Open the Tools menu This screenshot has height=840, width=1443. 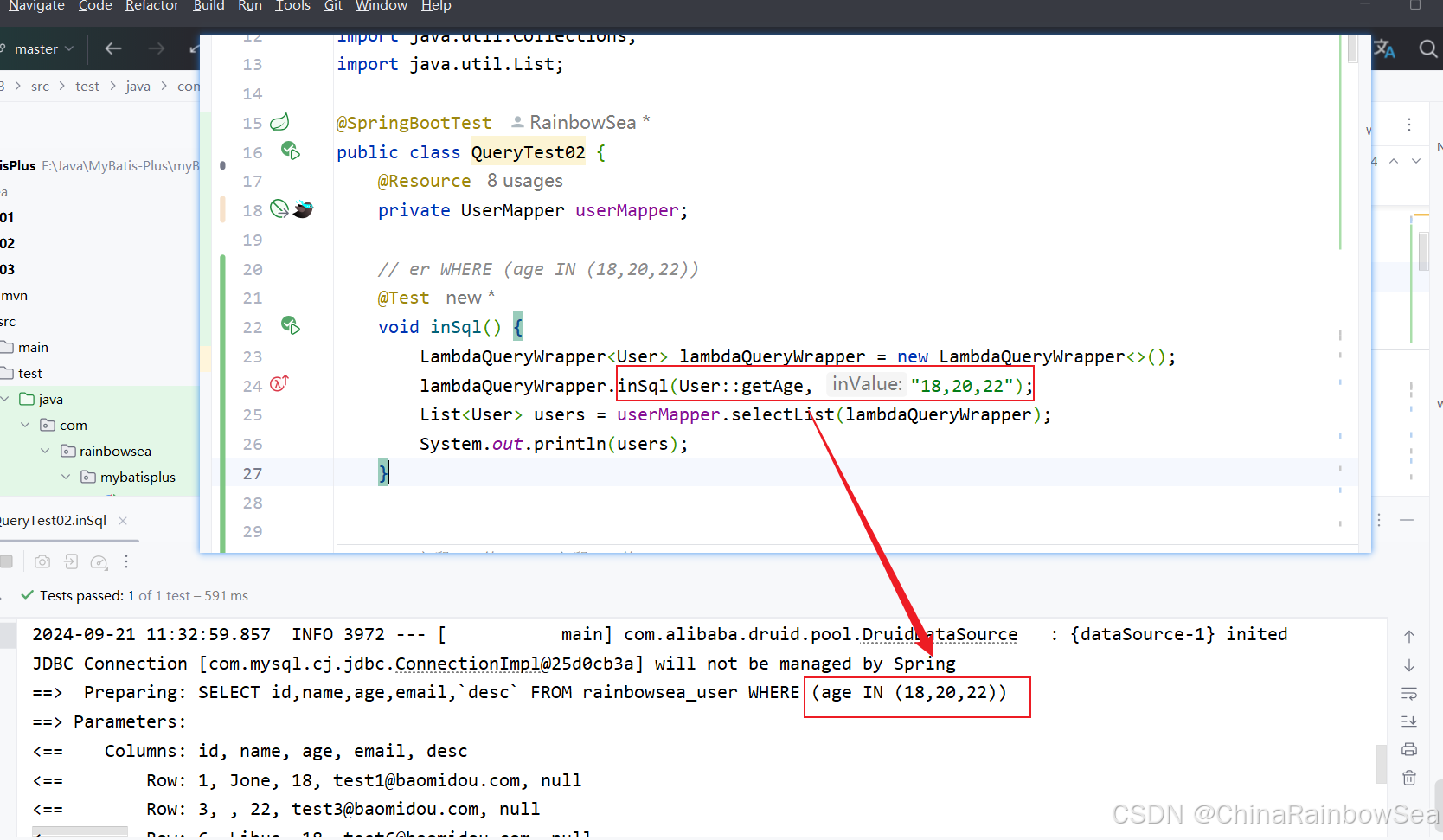click(x=292, y=6)
